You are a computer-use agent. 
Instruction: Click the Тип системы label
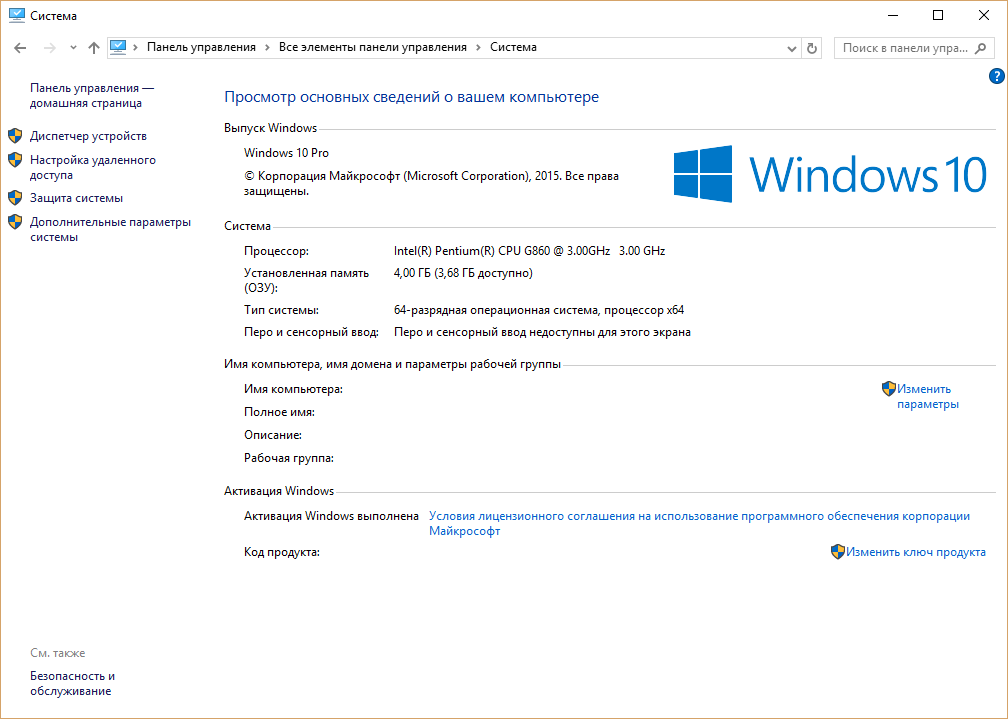click(x=281, y=310)
